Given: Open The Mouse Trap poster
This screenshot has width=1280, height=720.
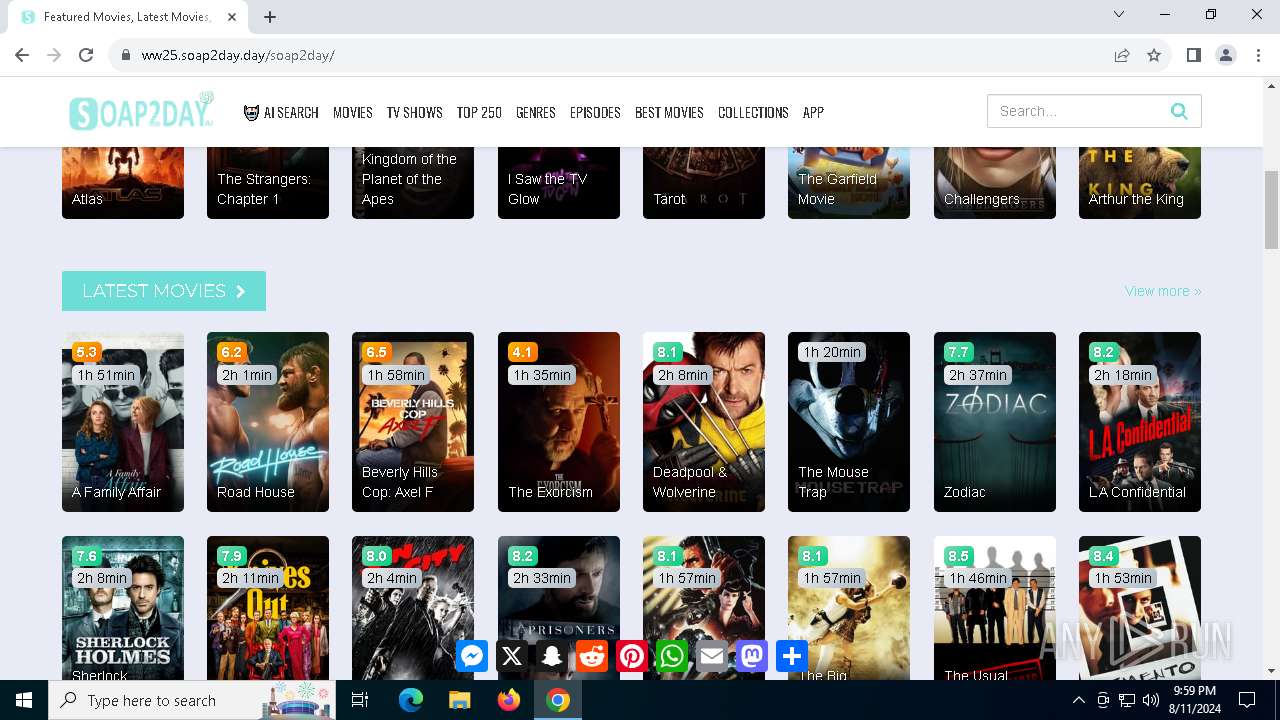Looking at the screenshot, I should pos(849,422).
